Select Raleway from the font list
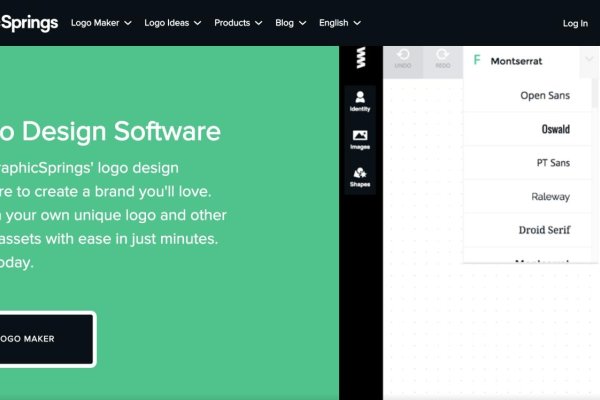The width and height of the screenshot is (600, 400). click(550, 197)
